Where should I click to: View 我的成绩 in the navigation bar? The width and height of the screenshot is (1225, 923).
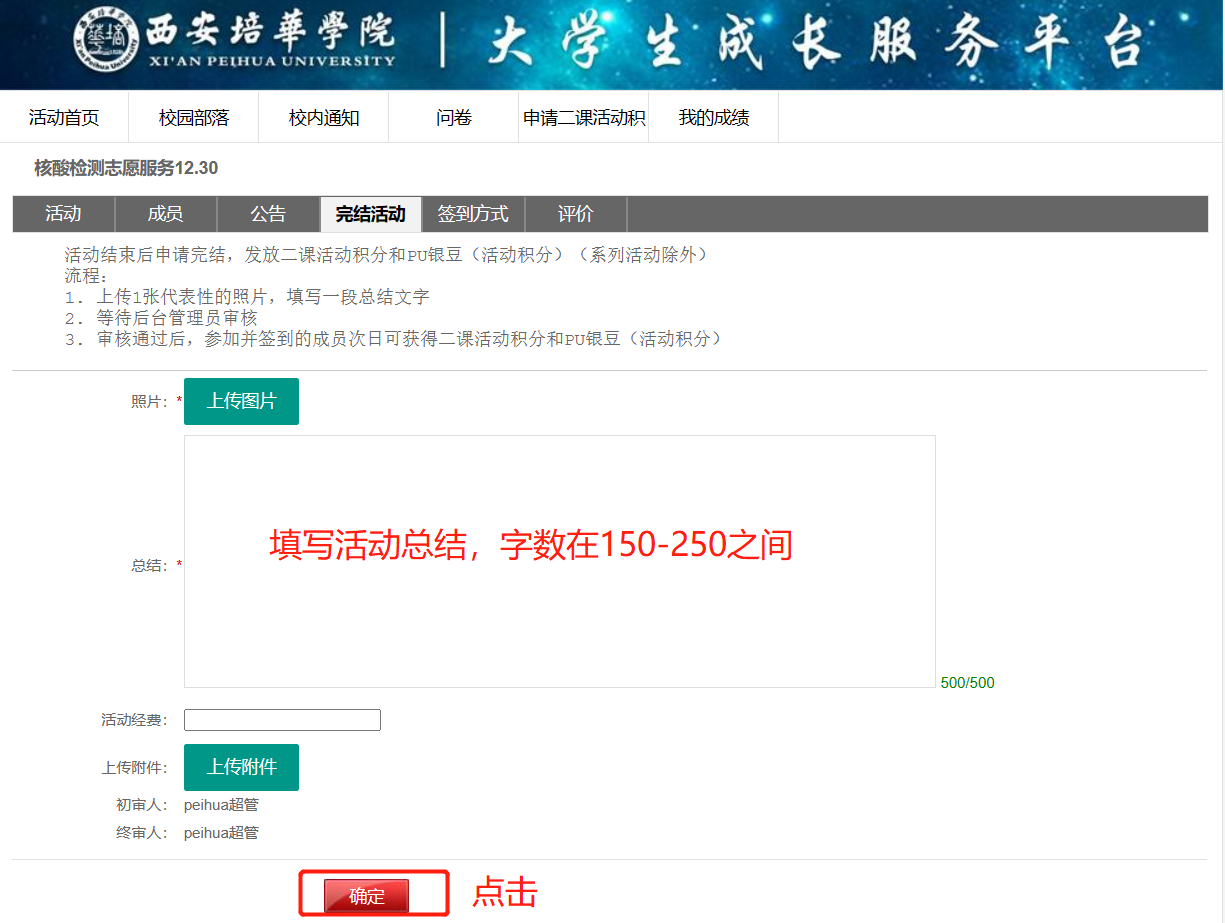[714, 118]
